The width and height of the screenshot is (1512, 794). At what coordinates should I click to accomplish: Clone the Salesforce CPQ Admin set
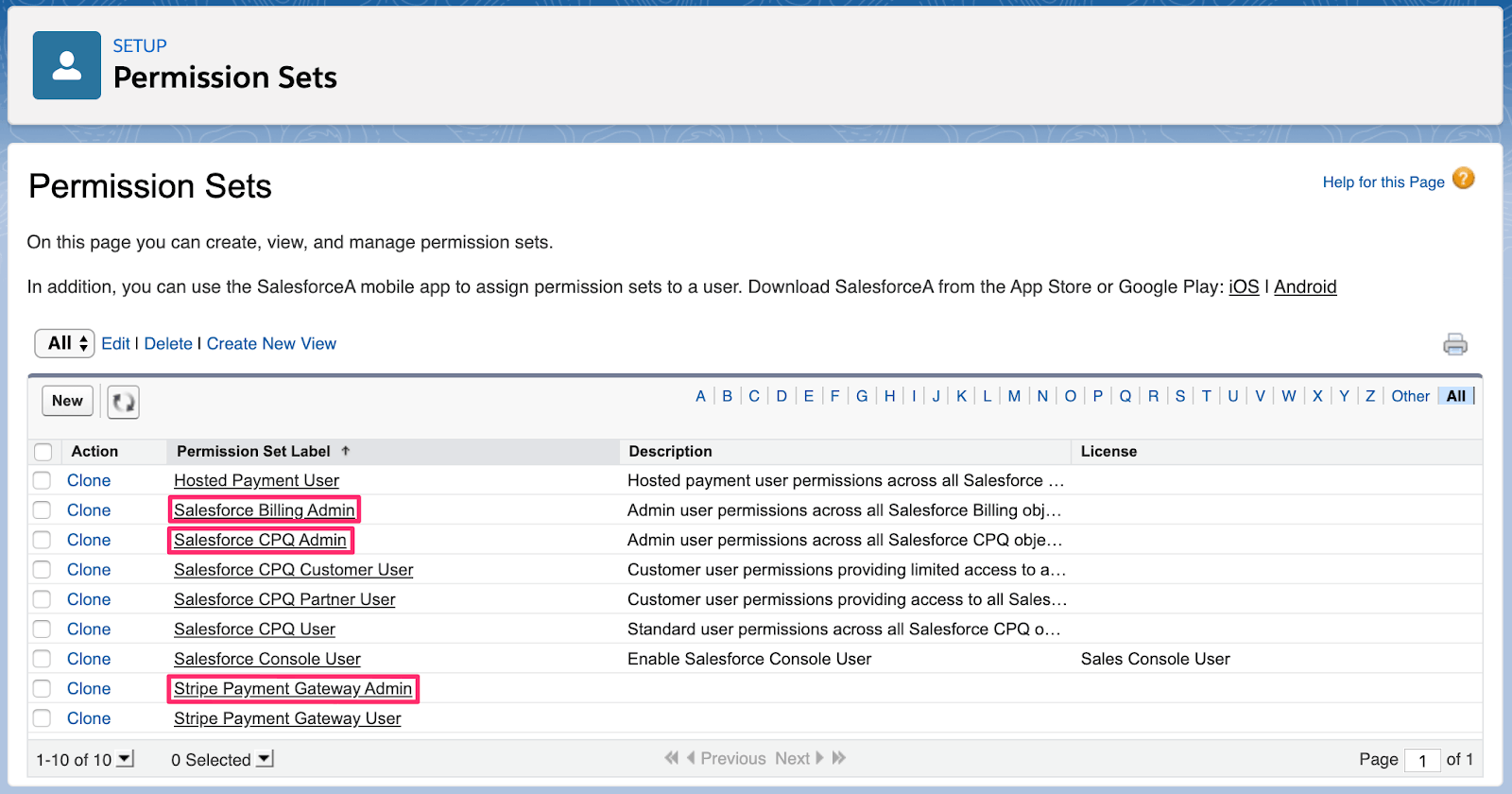89,540
